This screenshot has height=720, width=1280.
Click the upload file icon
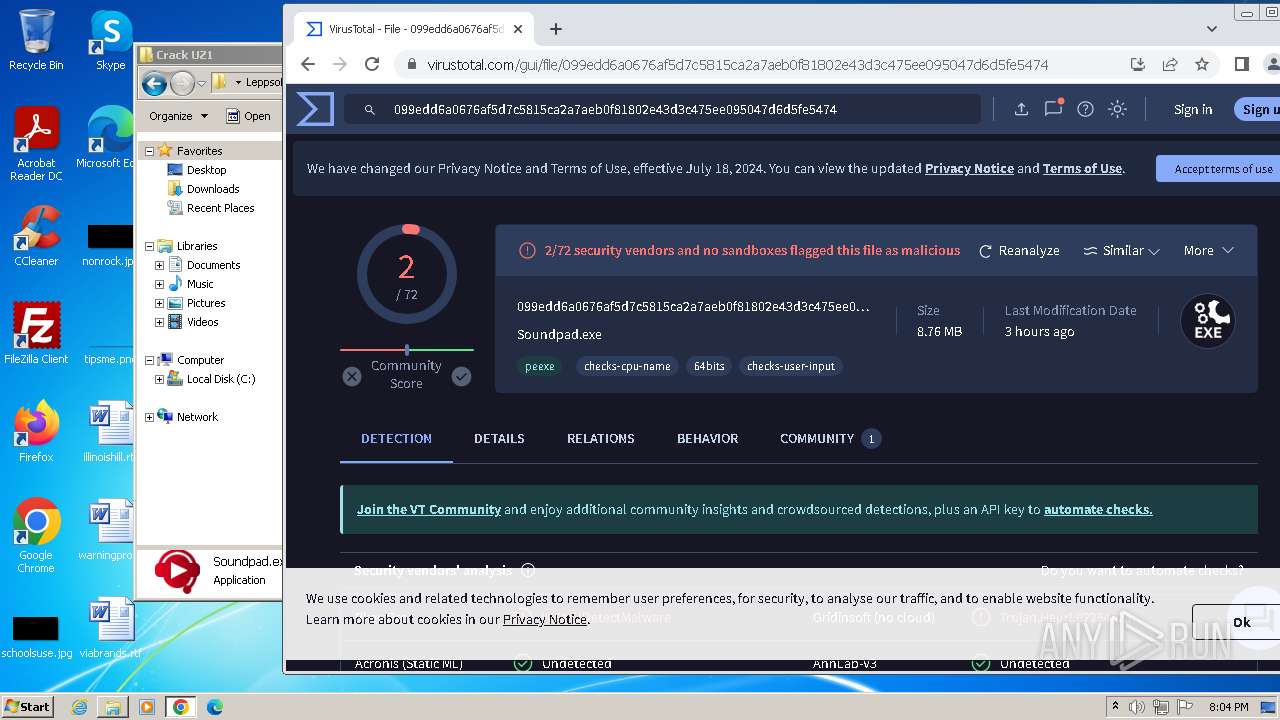(x=1021, y=109)
